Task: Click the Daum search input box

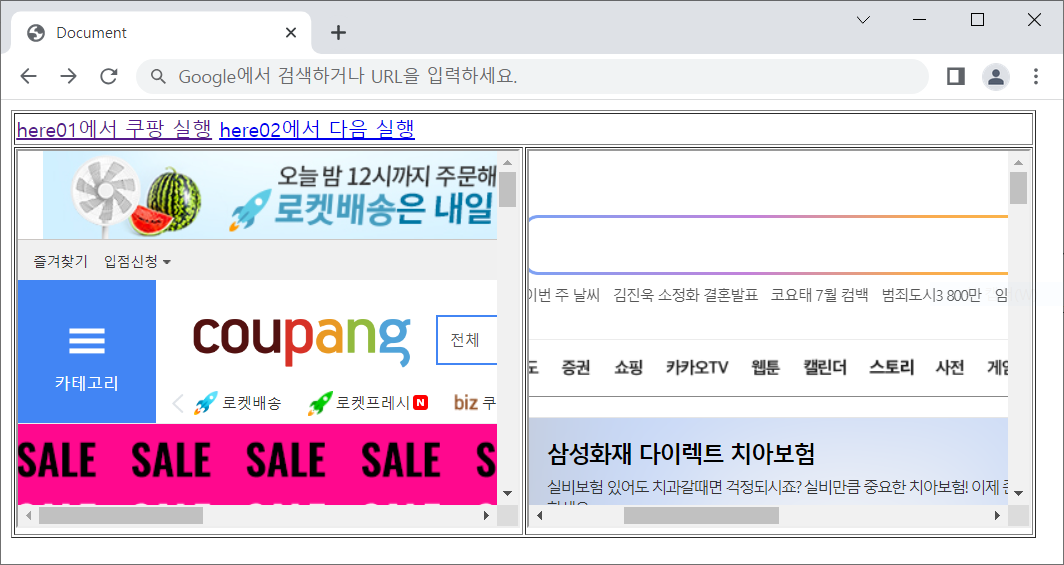Action: click(x=767, y=245)
